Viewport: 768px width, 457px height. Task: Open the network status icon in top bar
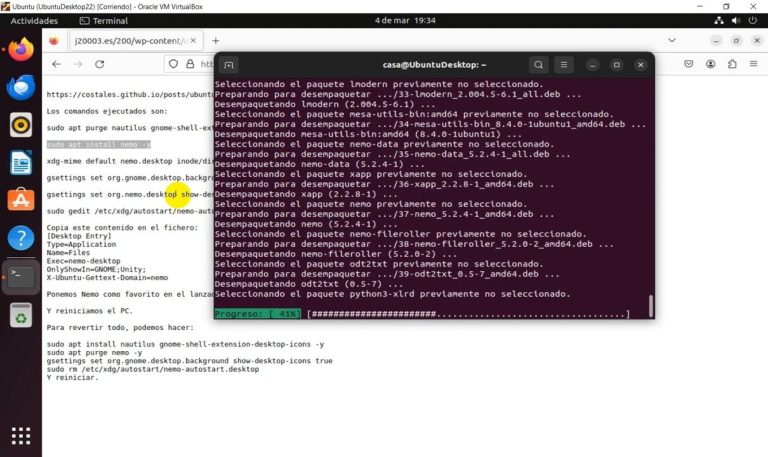click(x=719, y=21)
